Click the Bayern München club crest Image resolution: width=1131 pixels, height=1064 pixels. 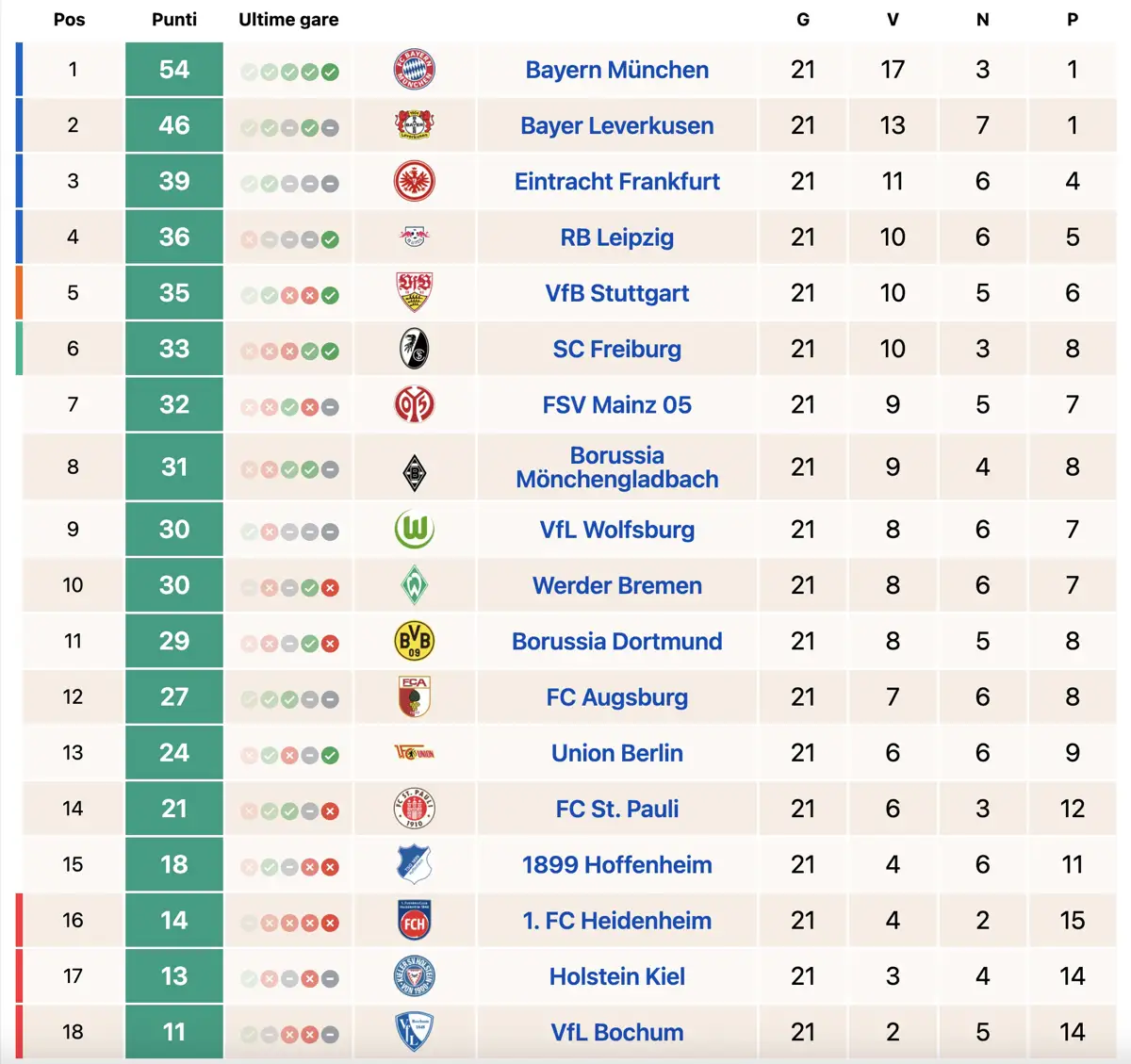tap(415, 69)
